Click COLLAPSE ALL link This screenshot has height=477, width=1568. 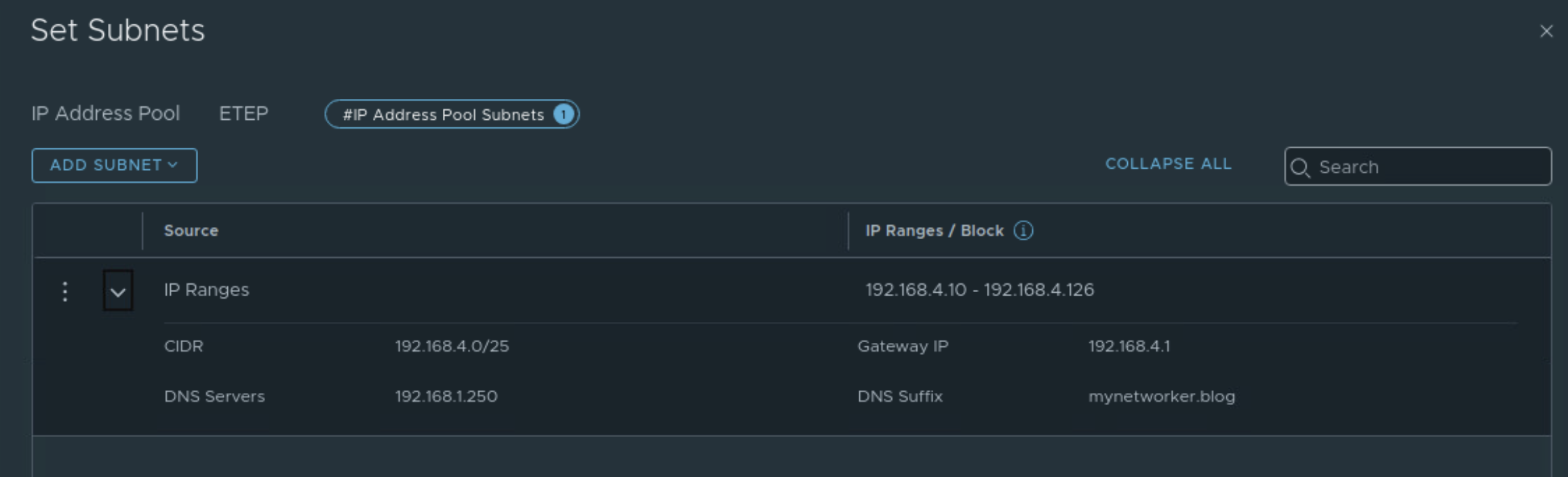coord(1169,164)
